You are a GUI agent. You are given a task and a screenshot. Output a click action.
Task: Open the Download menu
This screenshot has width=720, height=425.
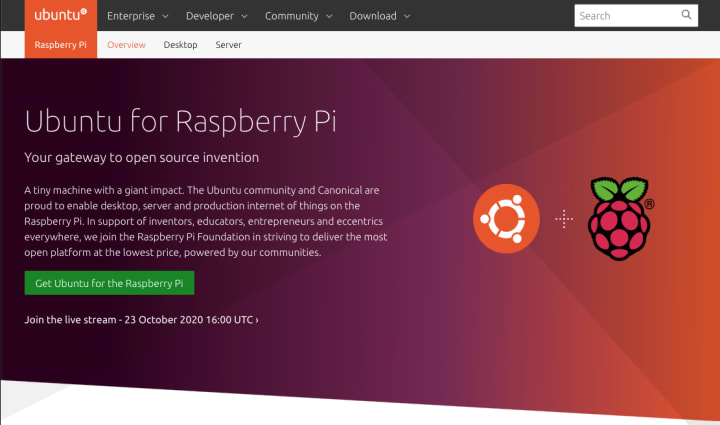(x=373, y=16)
